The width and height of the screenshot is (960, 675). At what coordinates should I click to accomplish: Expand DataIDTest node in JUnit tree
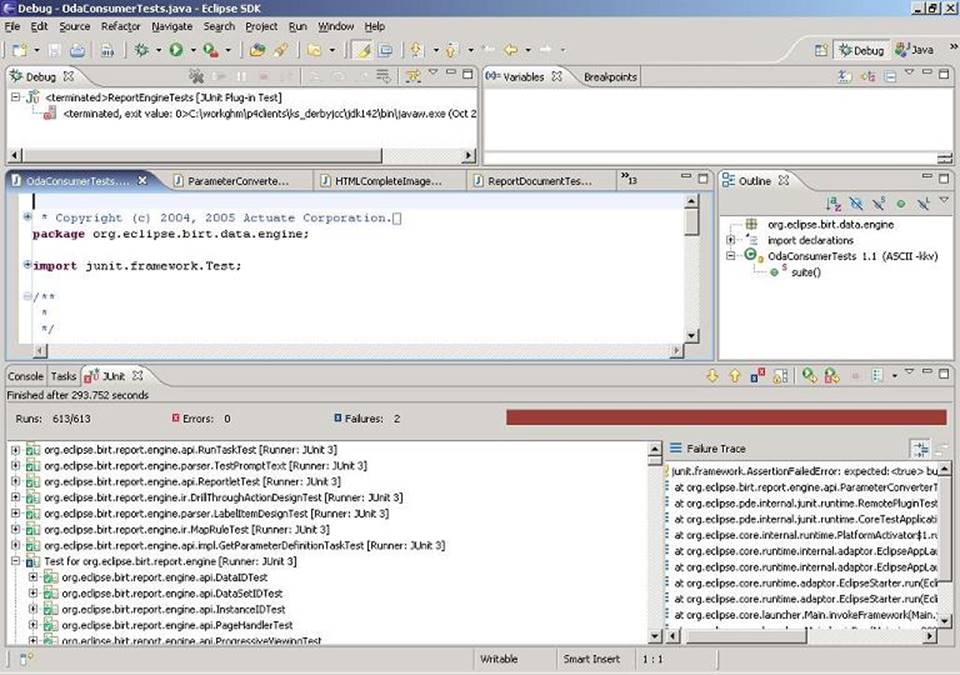coord(33,577)
